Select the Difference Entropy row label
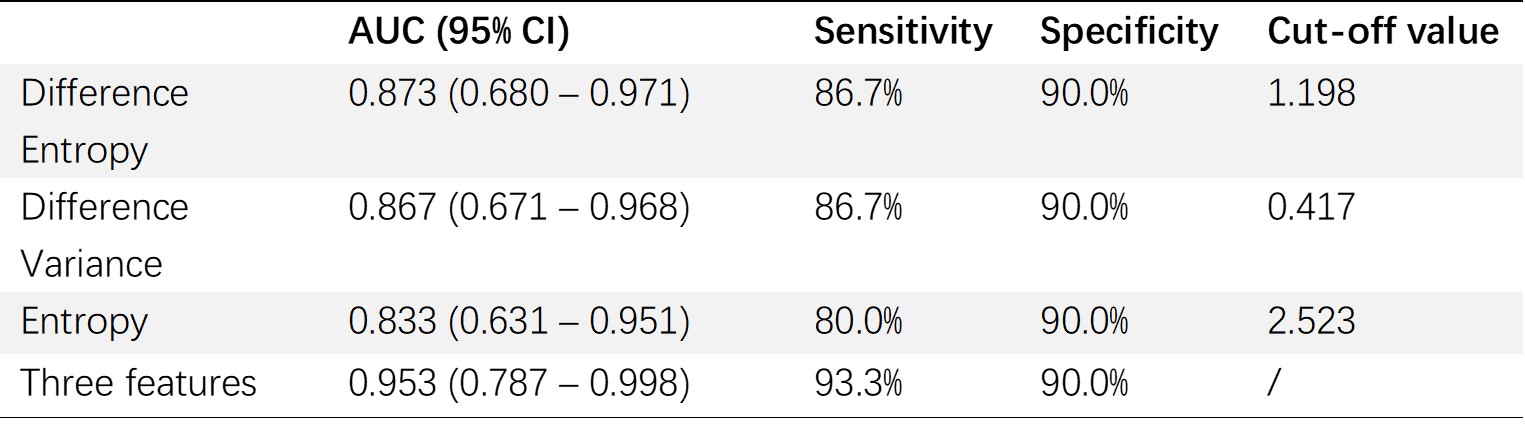The image size is (1525, 427). click(104, 121)
